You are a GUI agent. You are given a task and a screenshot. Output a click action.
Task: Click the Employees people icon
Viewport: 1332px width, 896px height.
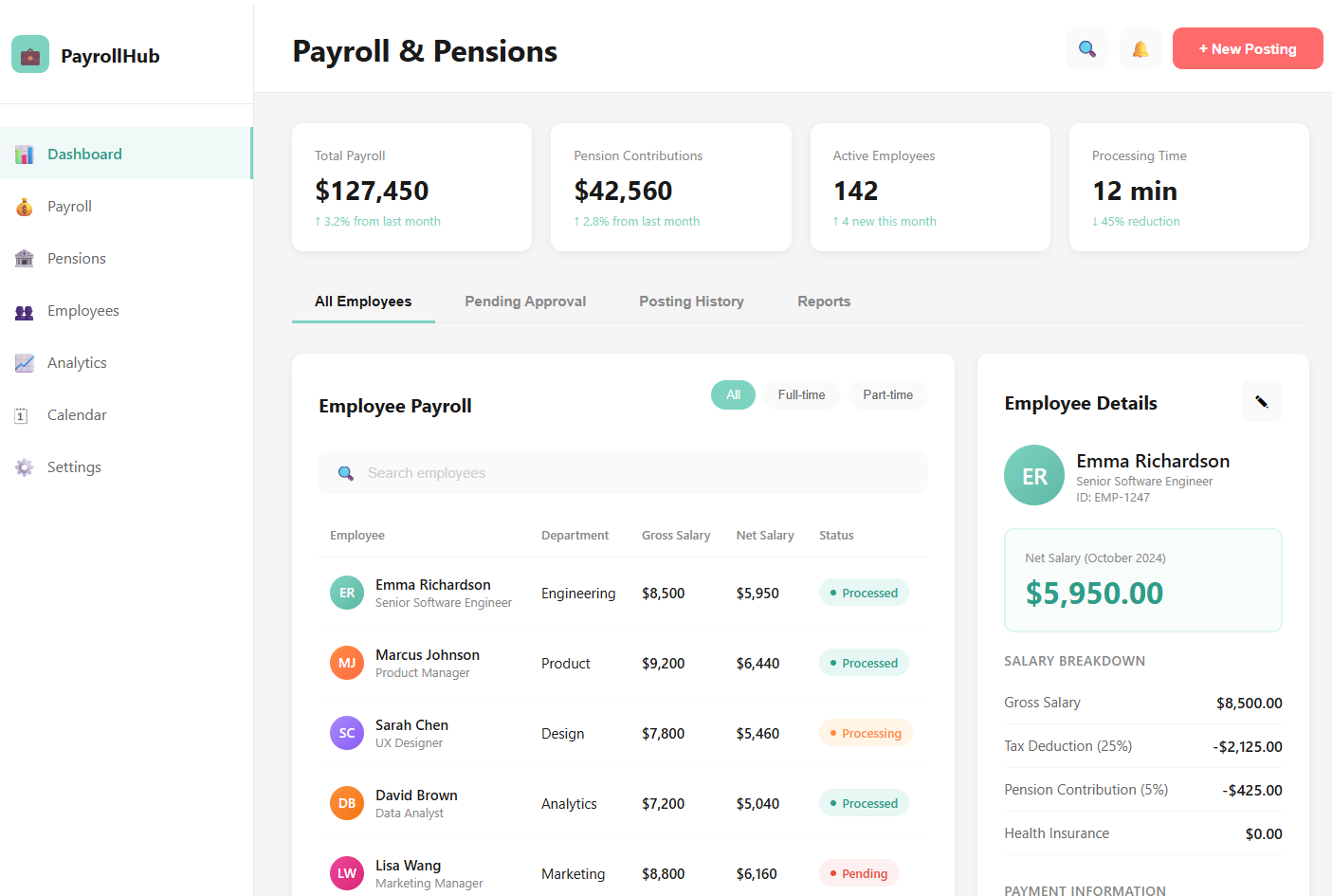(24, 310)
